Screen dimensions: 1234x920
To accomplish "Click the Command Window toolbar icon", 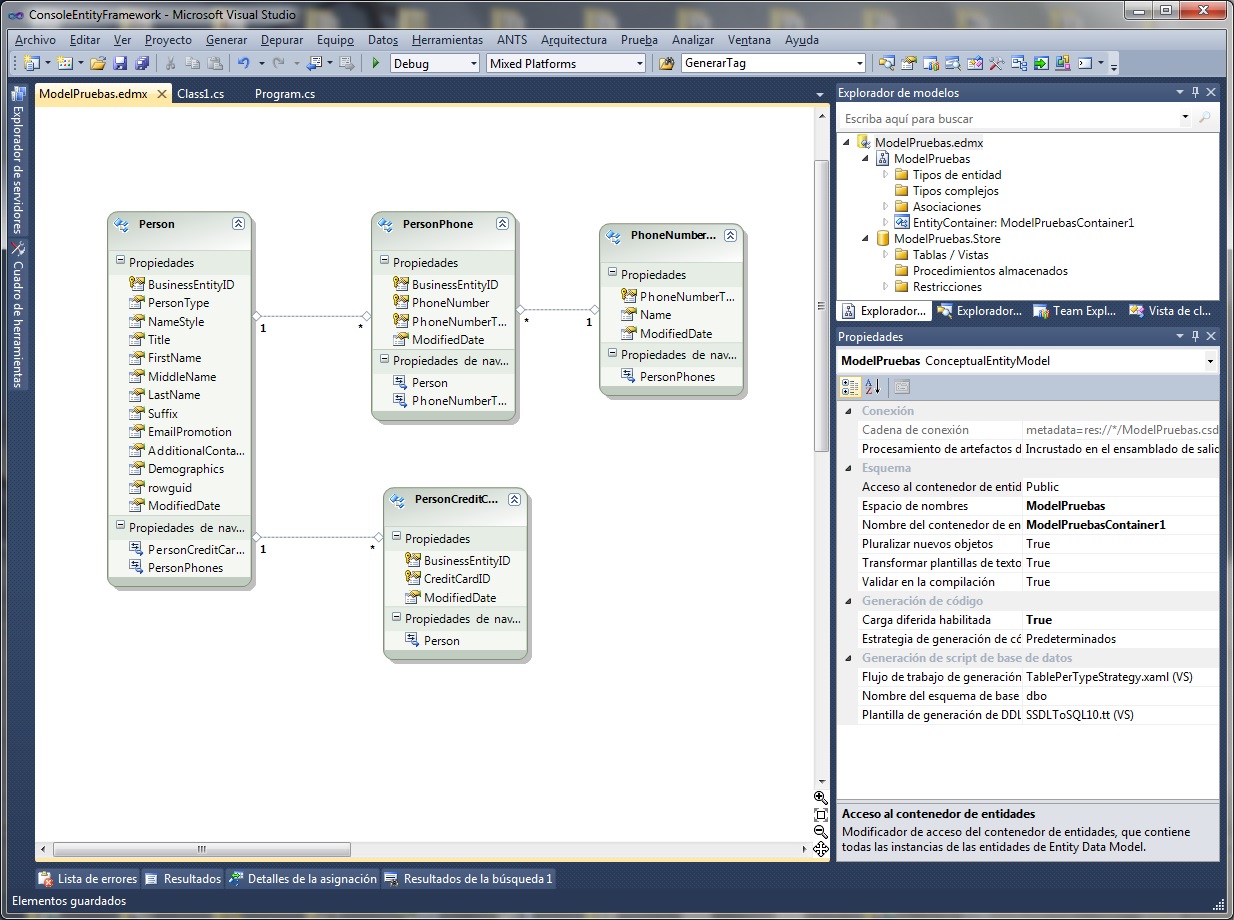I will (1085, 63).
